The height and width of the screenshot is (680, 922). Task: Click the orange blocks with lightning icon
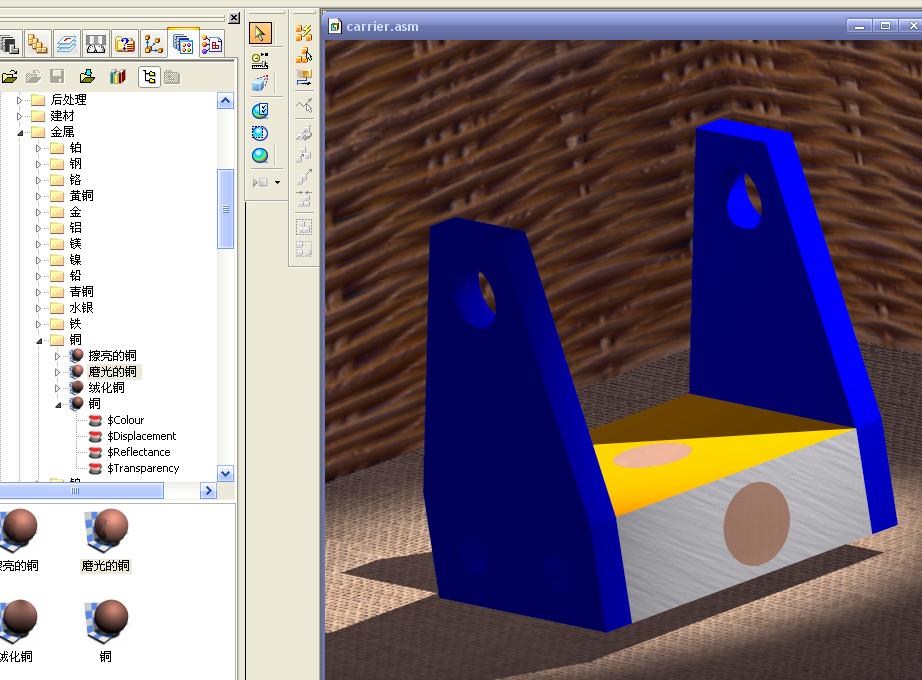pyautogui.click(x=303, y=33)
